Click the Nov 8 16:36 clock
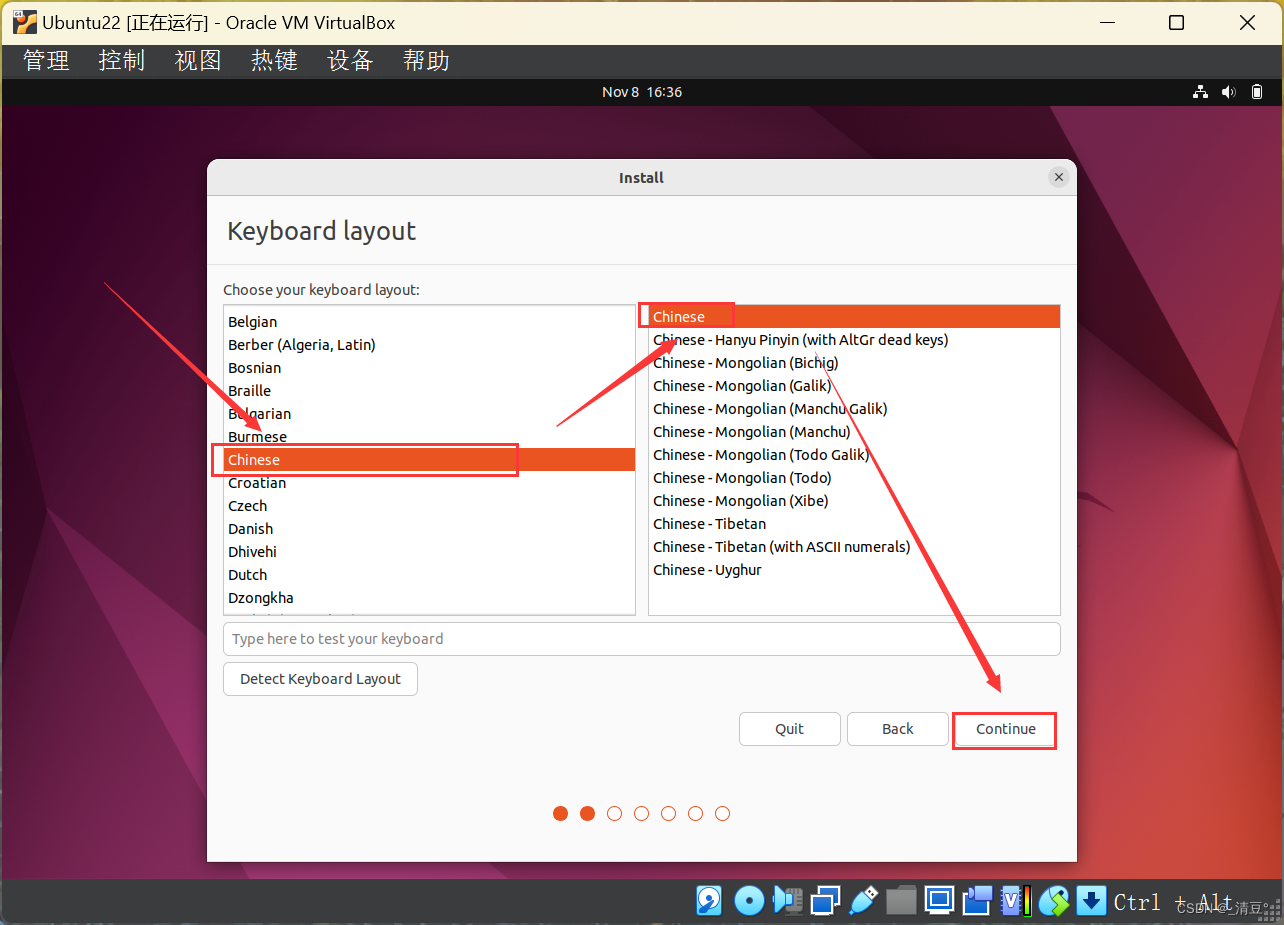 coord(642,92)
